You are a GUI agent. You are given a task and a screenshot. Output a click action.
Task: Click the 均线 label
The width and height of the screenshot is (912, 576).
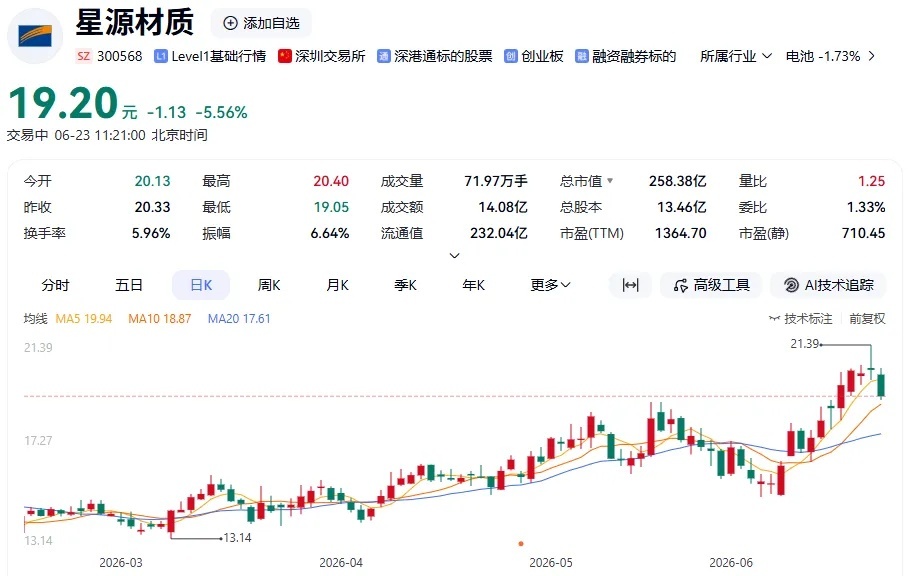click(35, 318)
